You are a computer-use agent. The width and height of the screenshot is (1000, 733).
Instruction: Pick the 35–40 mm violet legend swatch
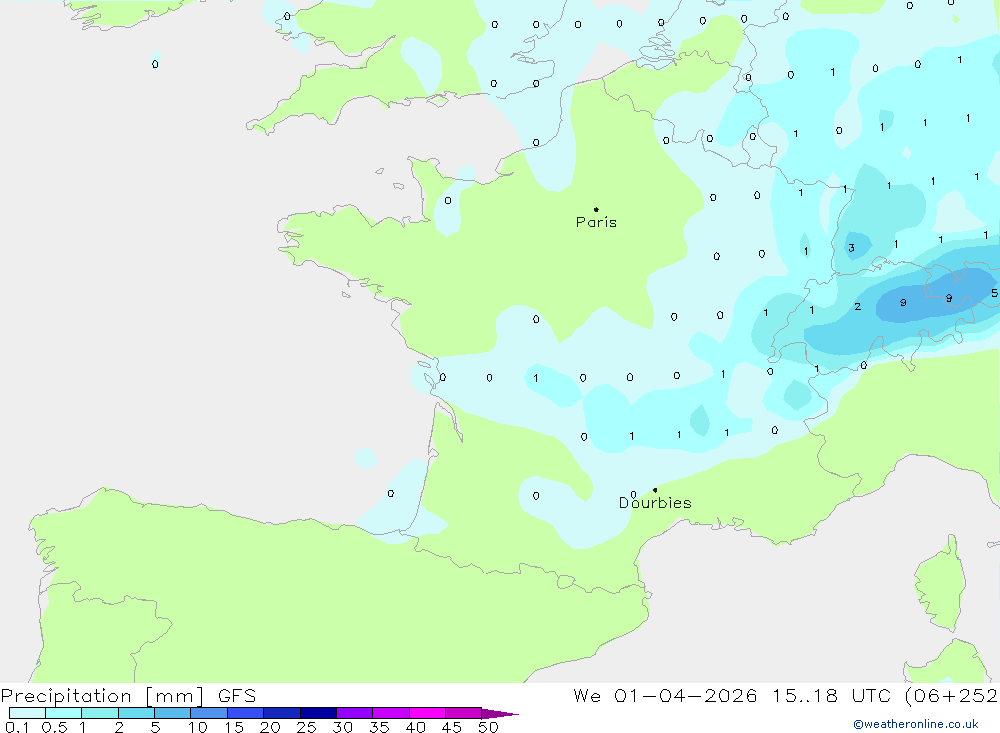[x=391, y=713]
